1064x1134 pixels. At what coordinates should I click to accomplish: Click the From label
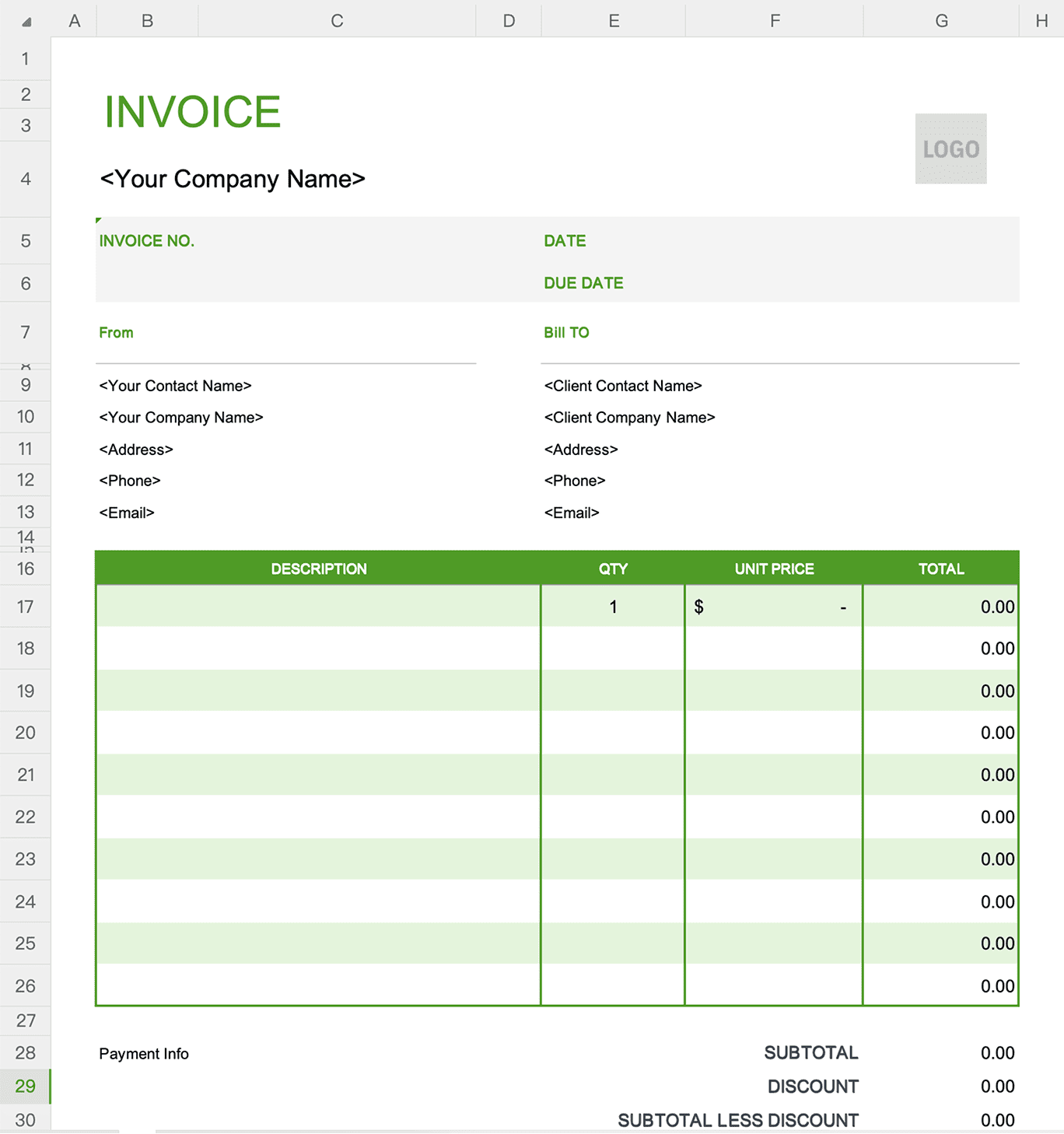[116, 333]
